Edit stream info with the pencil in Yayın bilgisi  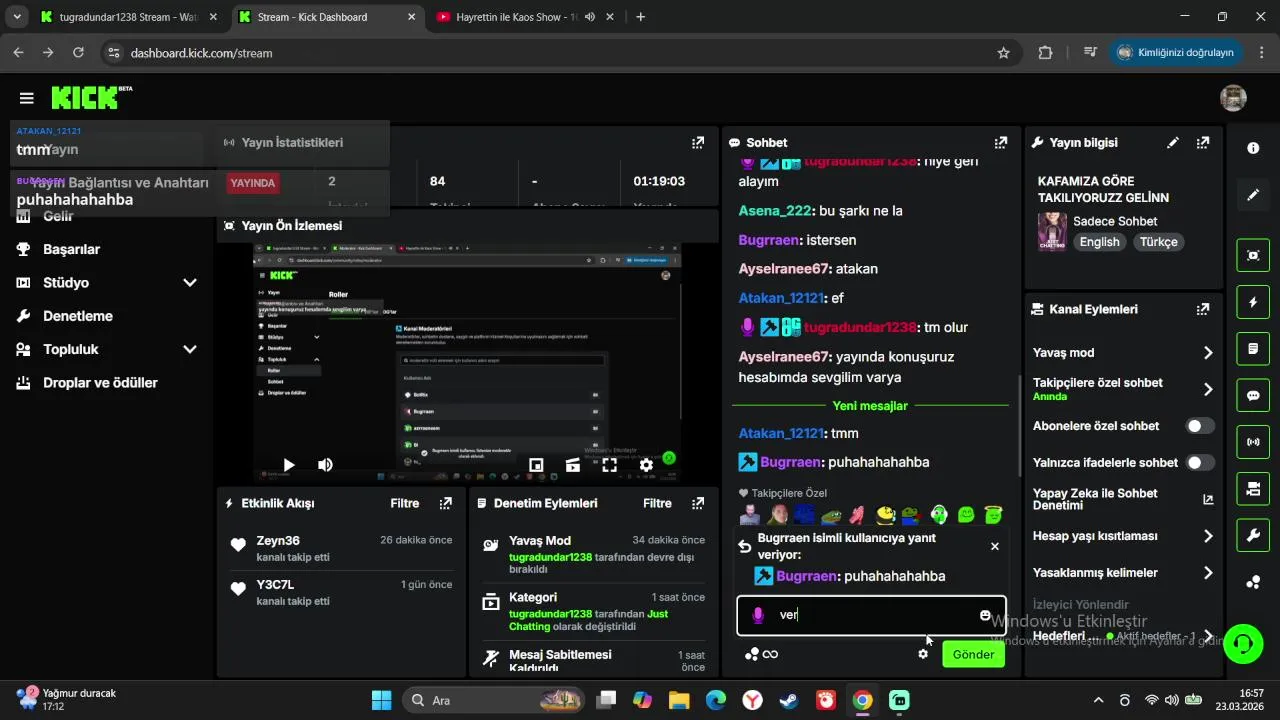pyautogui.click(x=1173, y=143)
